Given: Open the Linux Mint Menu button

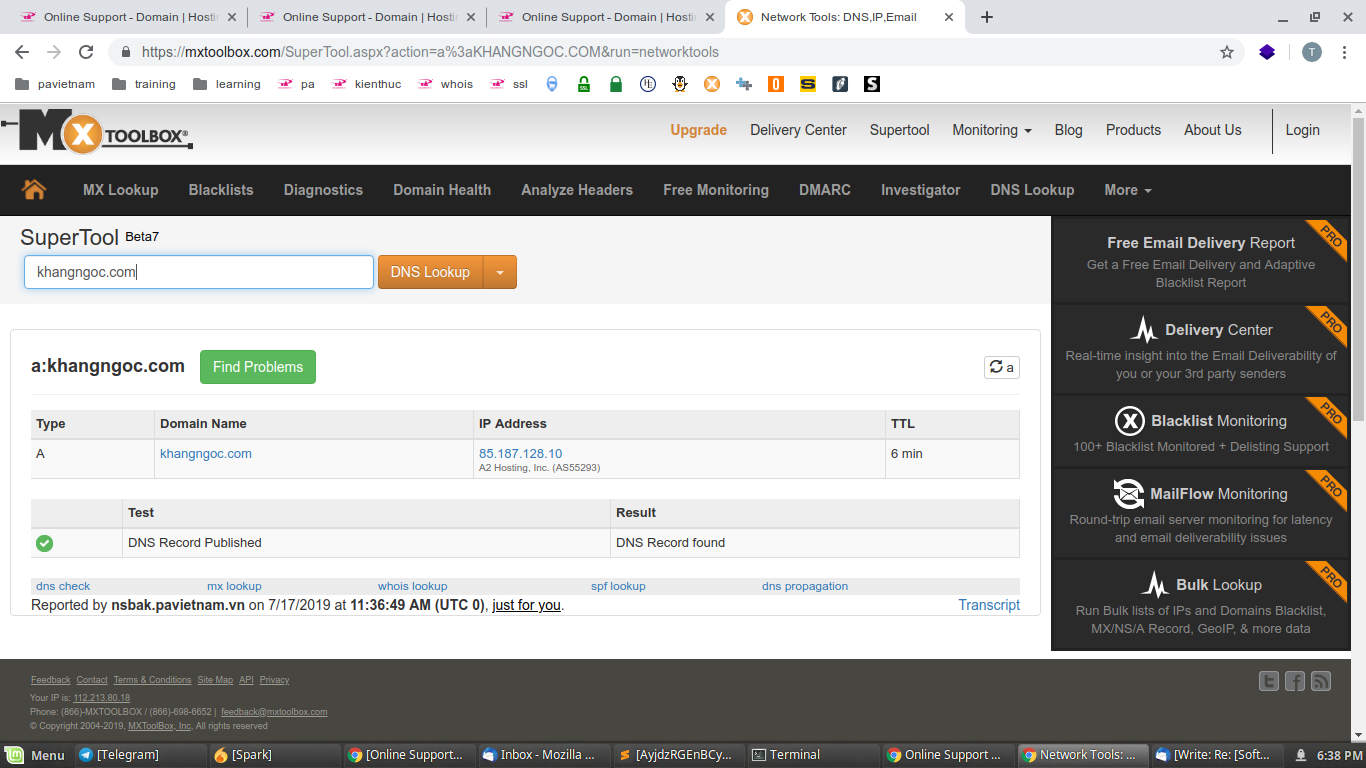Looking at the screenshot, I should pos(36,755).
